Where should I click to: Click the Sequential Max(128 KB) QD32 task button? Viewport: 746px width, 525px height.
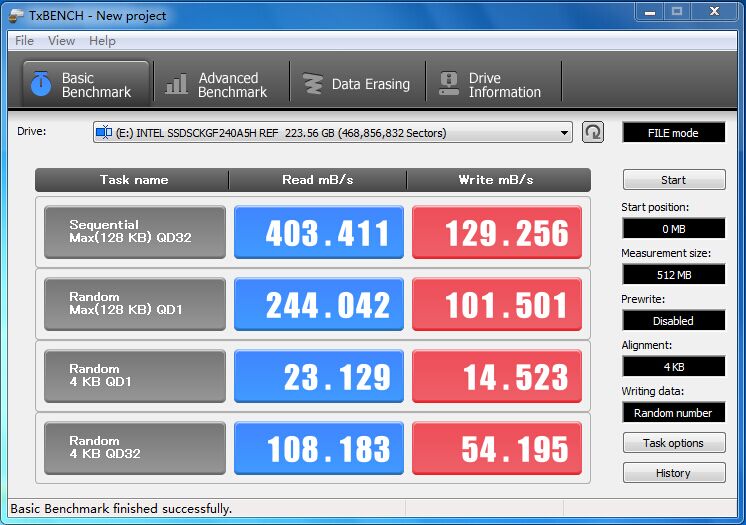tap(135, 232)
